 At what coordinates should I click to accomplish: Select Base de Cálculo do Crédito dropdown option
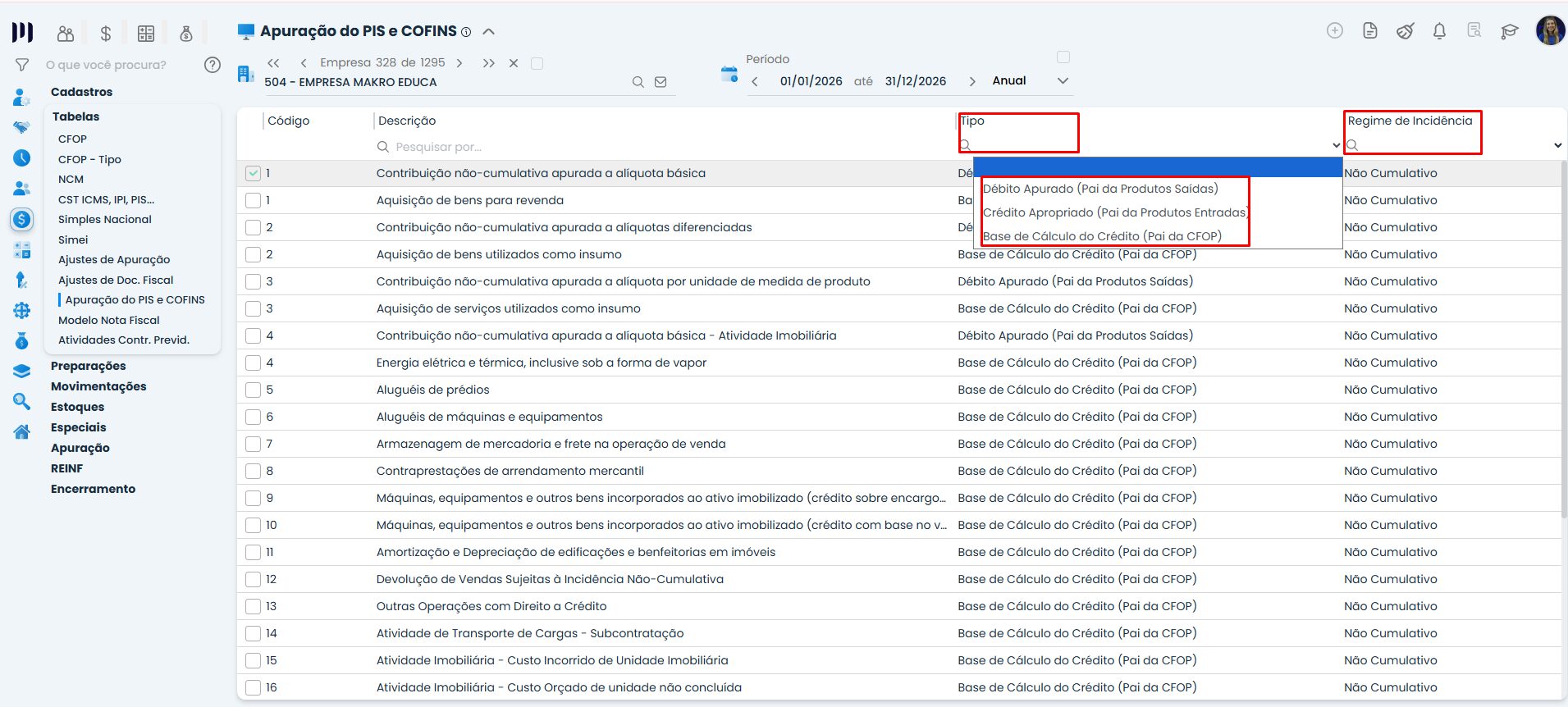[1102, 236]
